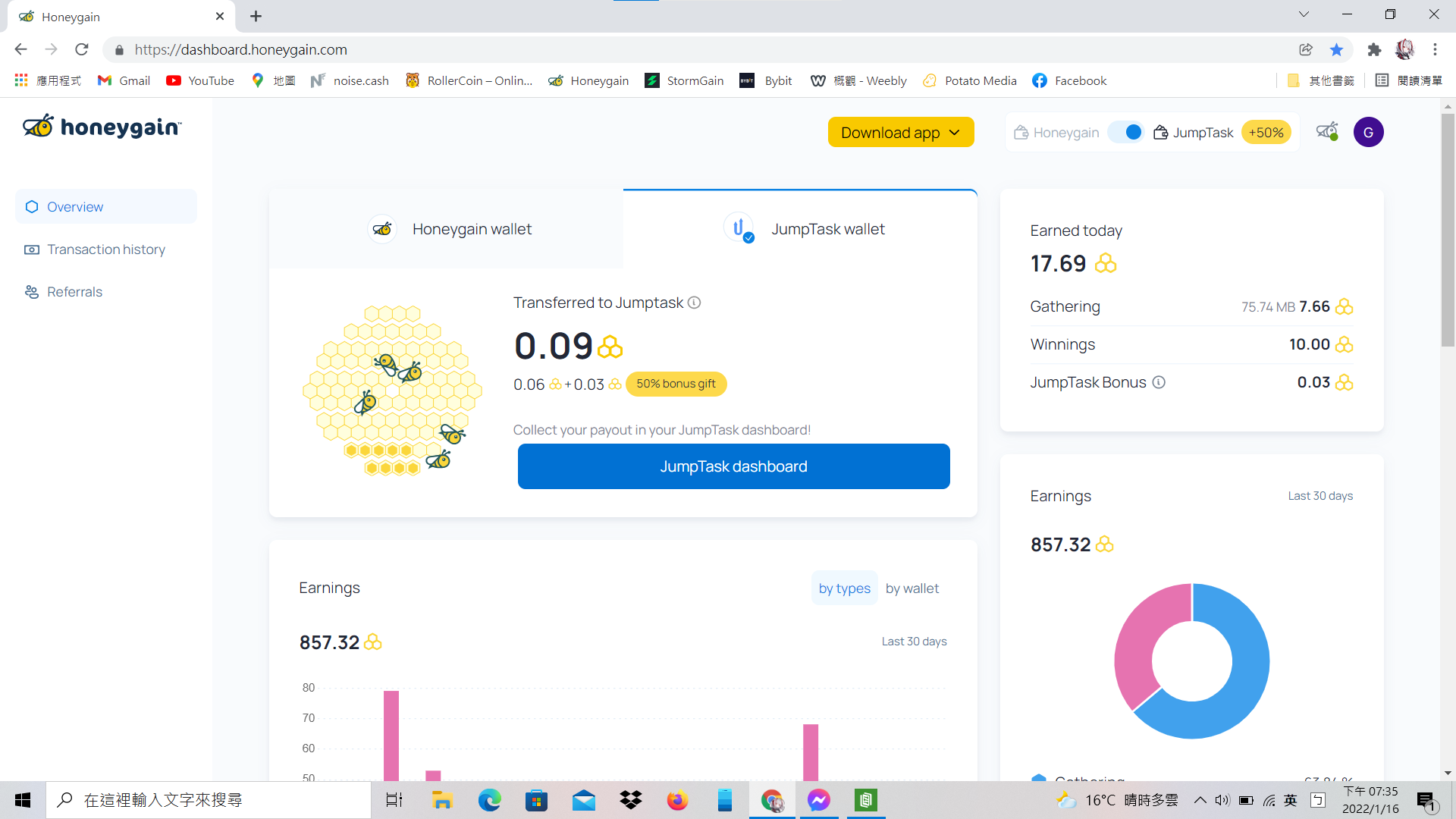Open the notification center icon
Screen dimensions: 1456x819
1426,800
